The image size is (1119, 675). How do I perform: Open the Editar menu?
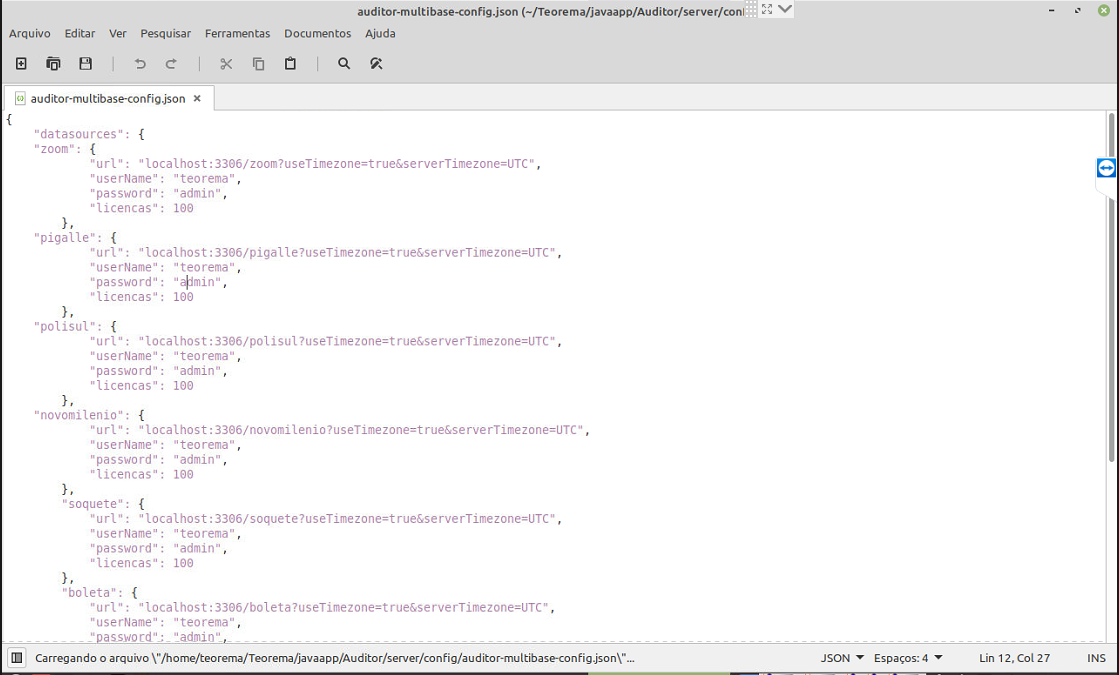(80, 34)
